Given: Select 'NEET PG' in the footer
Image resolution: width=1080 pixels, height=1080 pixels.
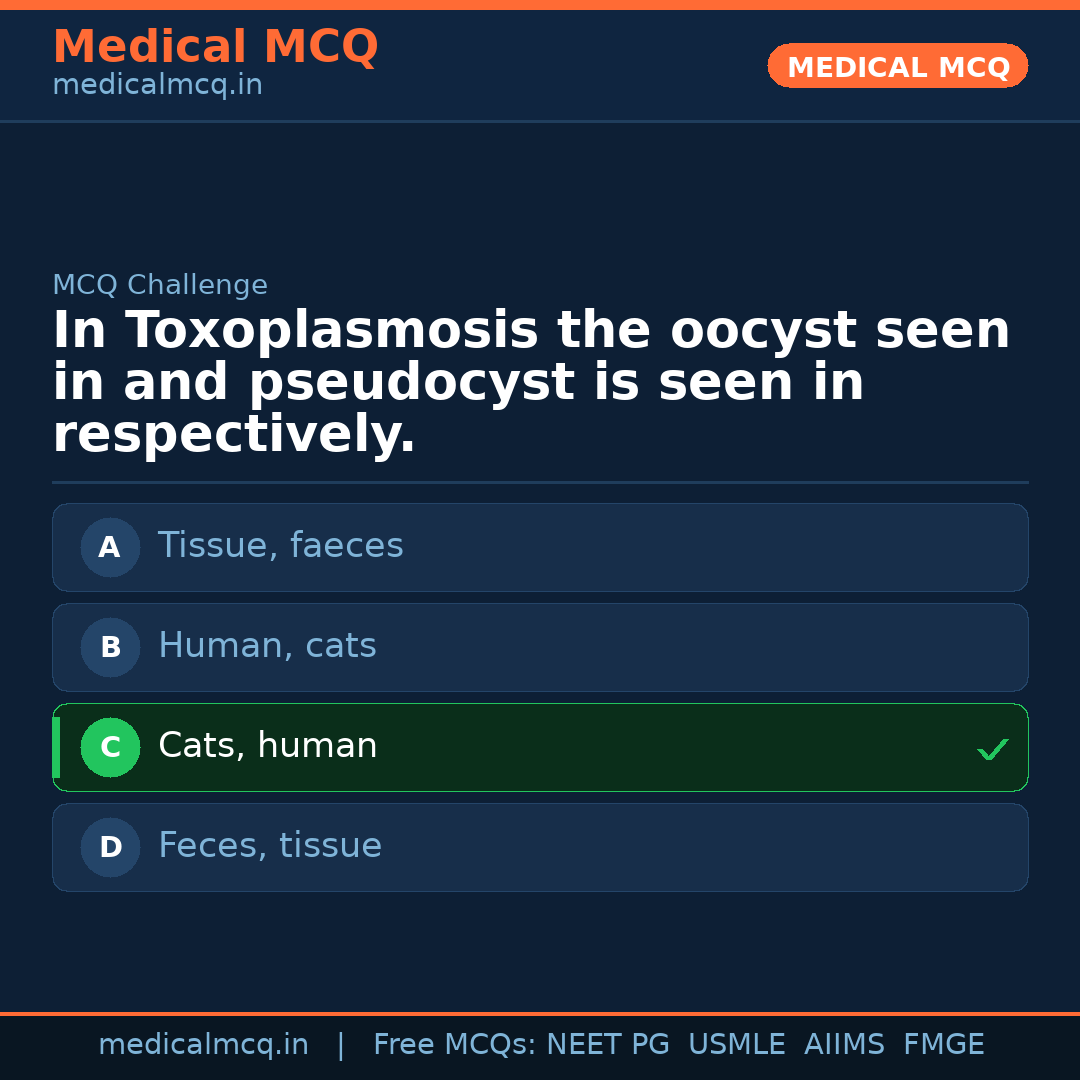Looking at the screenshot, I should 607,1043.
